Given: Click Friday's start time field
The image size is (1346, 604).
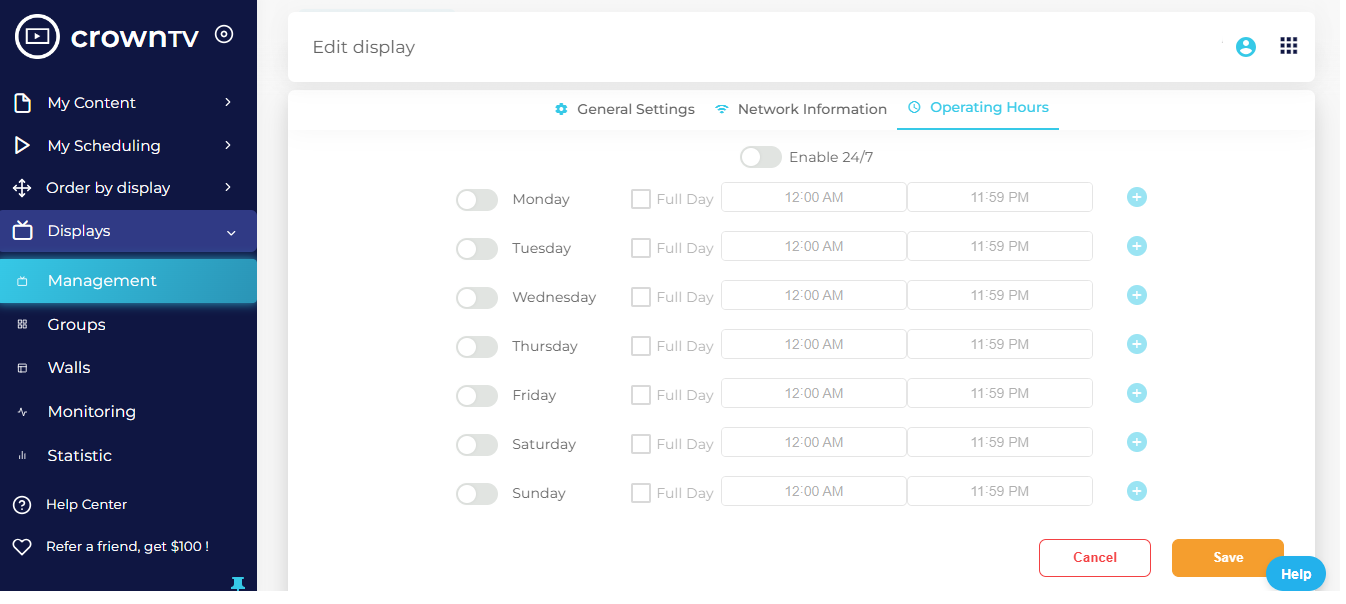Looking at the screenshot, I should [x=813, y=392].
